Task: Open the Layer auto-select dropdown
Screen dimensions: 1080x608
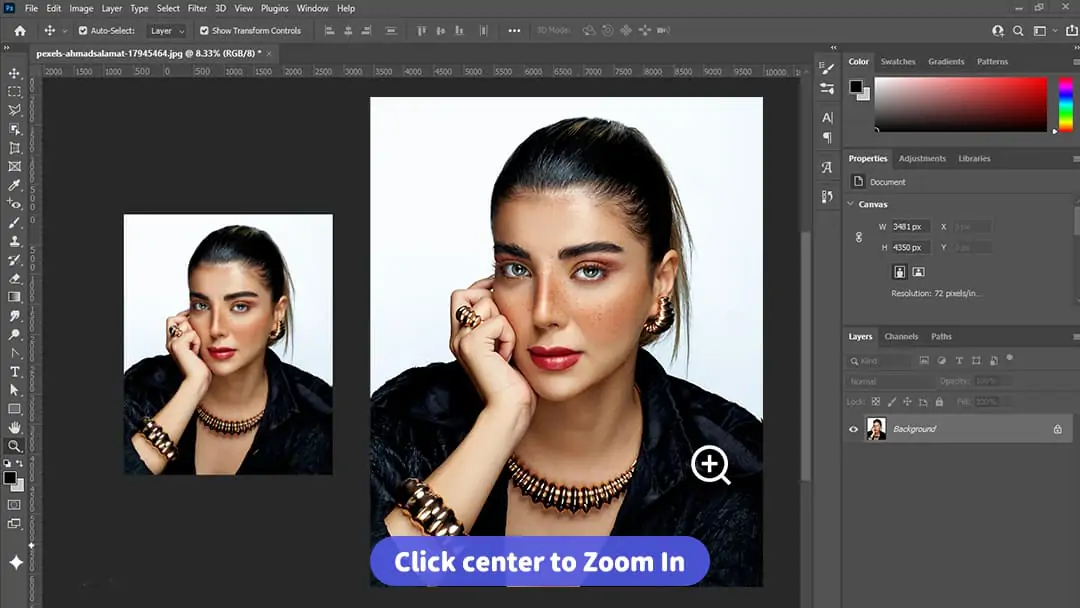Action: pos(167,30)
